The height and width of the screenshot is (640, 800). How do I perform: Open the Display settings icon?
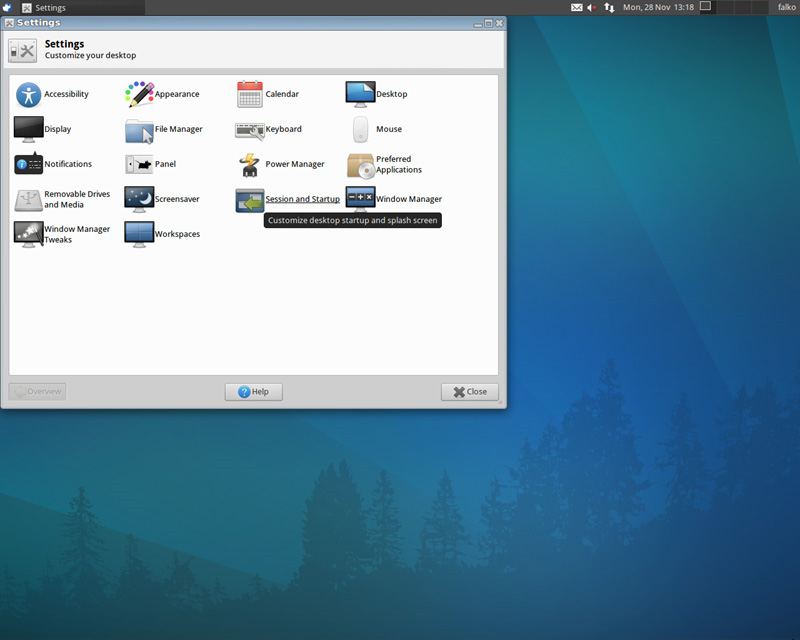point(28,130)
